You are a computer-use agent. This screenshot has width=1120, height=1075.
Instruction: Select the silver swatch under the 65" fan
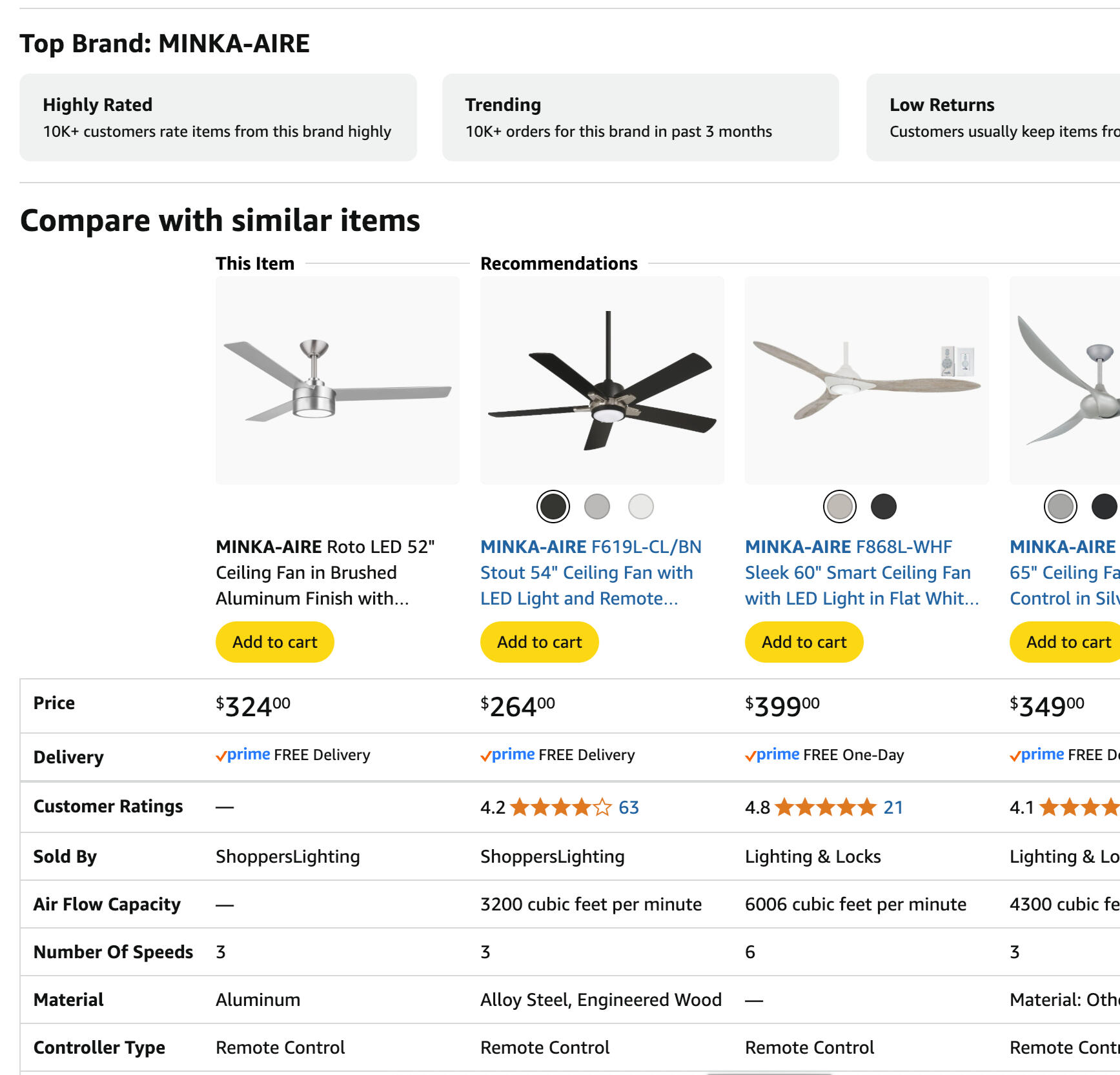[1061, 507]
